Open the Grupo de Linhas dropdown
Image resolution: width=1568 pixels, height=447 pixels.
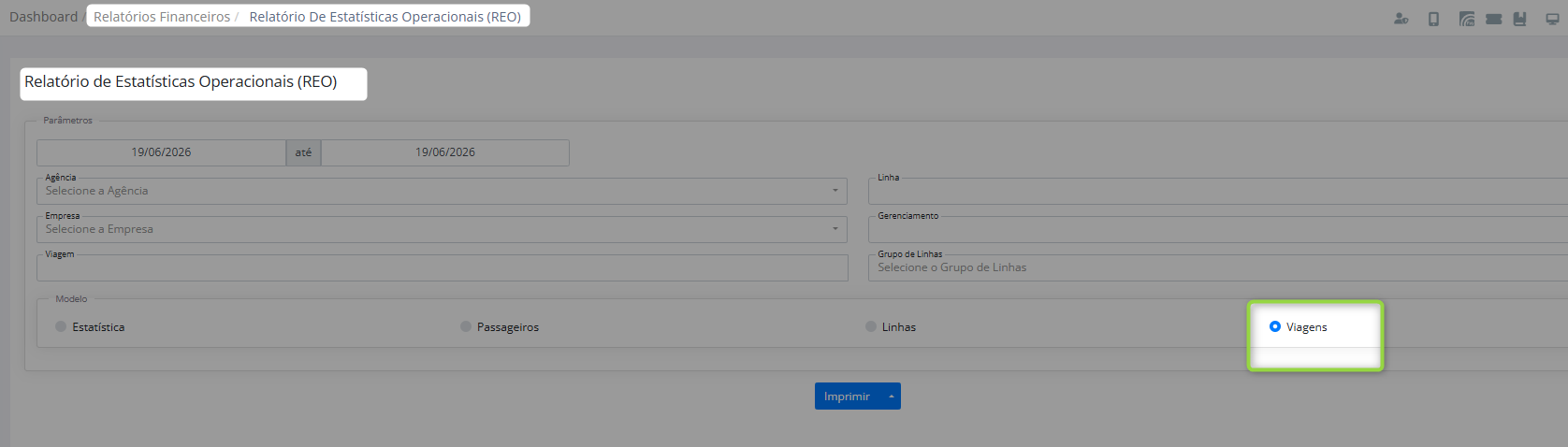(x=1218, y=267)
